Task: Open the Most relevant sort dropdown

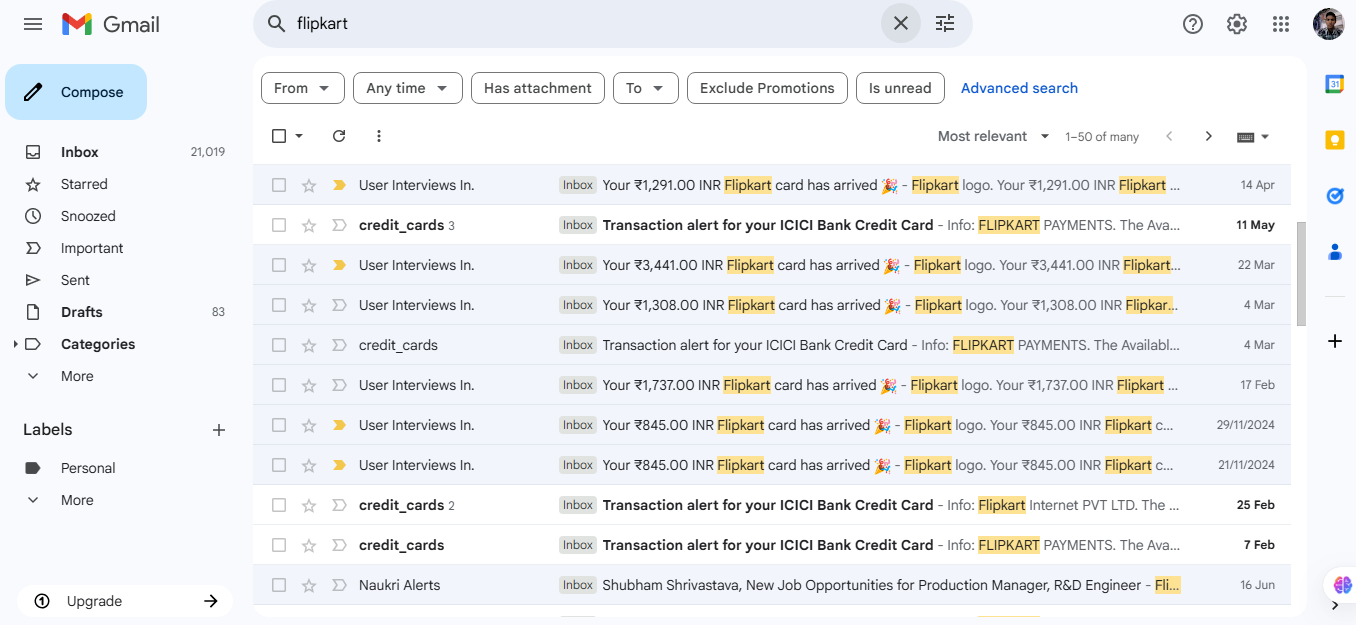Action: point(994,136)
